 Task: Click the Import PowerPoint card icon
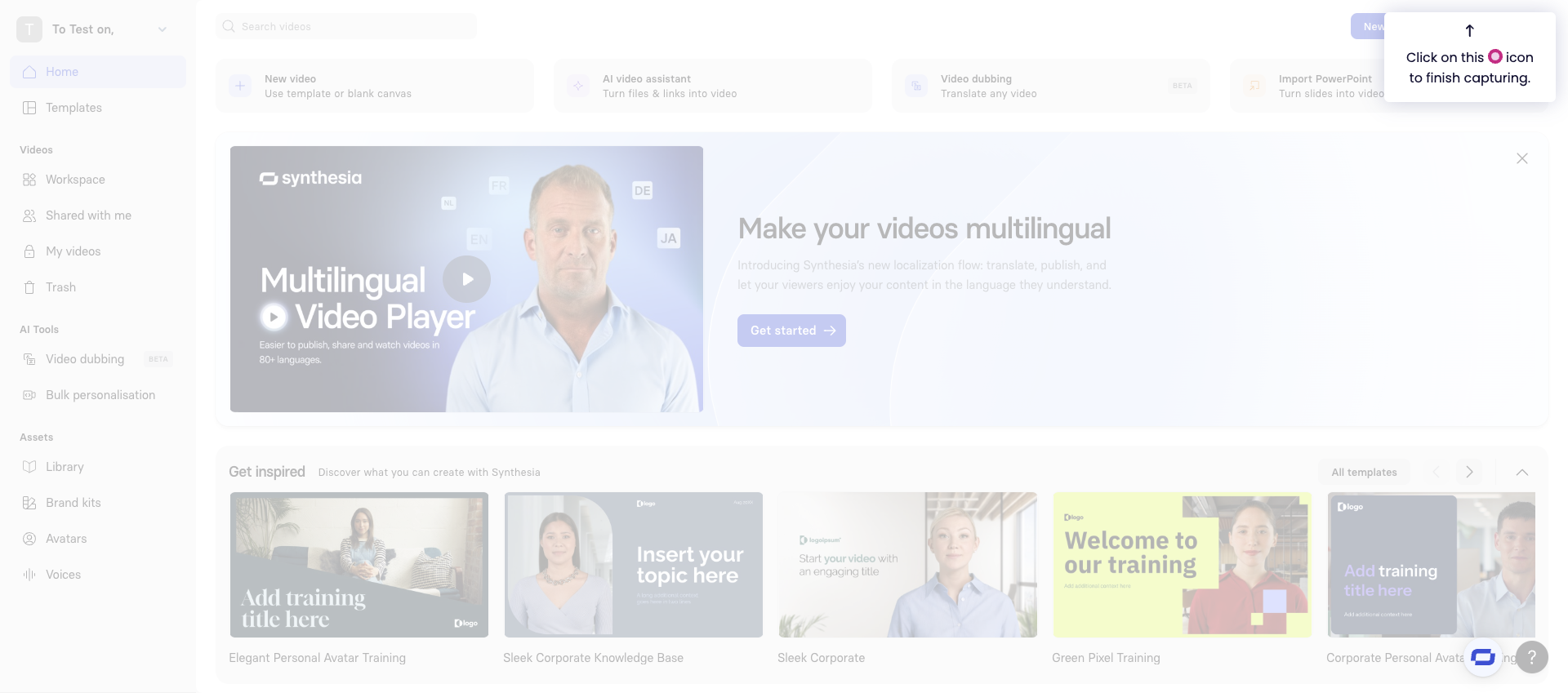tap(1254, 86)
